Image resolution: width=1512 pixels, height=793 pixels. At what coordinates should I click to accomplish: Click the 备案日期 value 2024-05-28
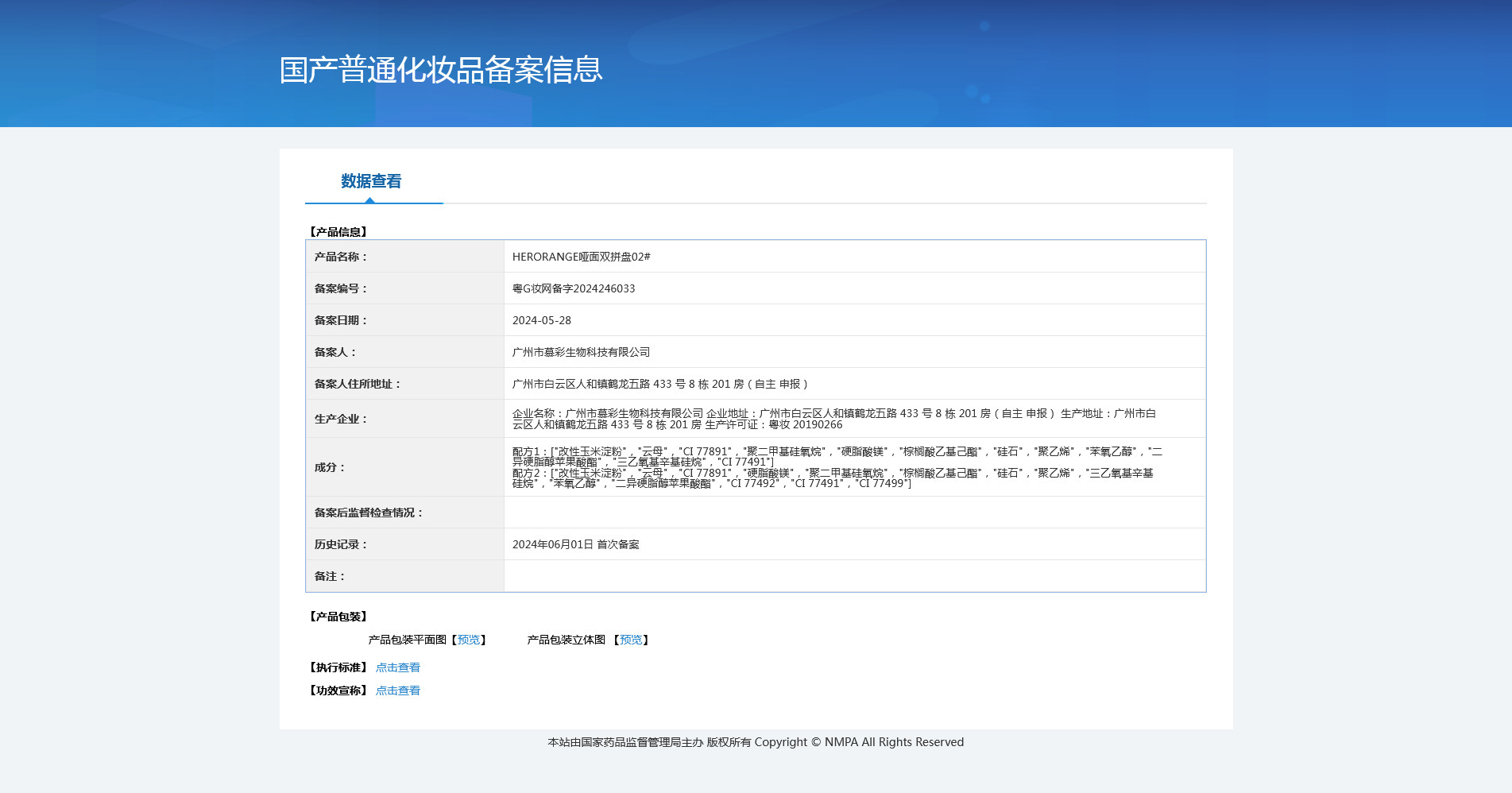pos(542,320)
